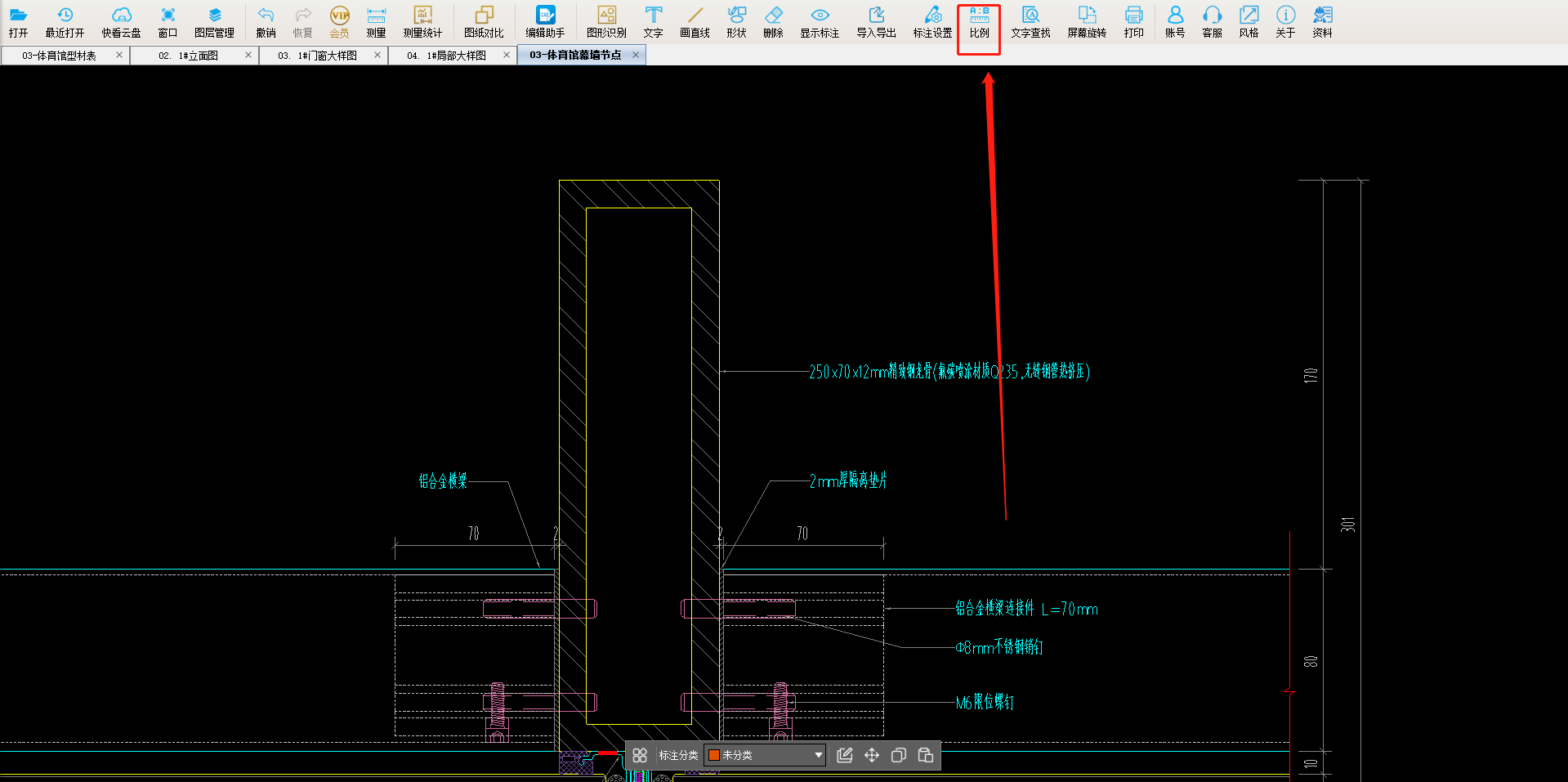Click the 铝合金横梁 label

click(443, 480)
